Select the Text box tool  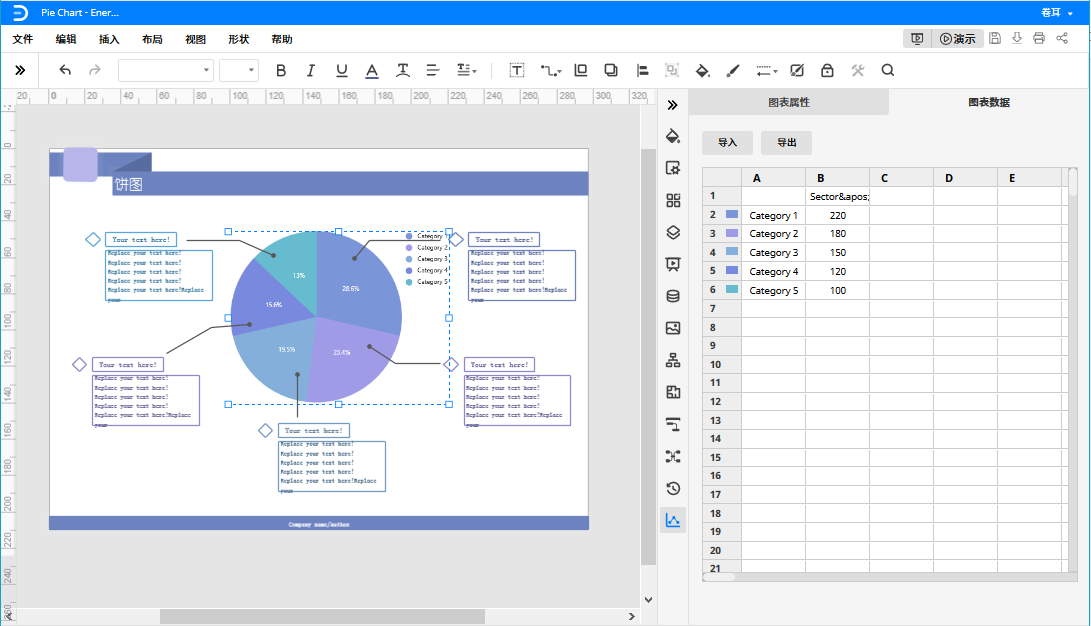[517, 71]
